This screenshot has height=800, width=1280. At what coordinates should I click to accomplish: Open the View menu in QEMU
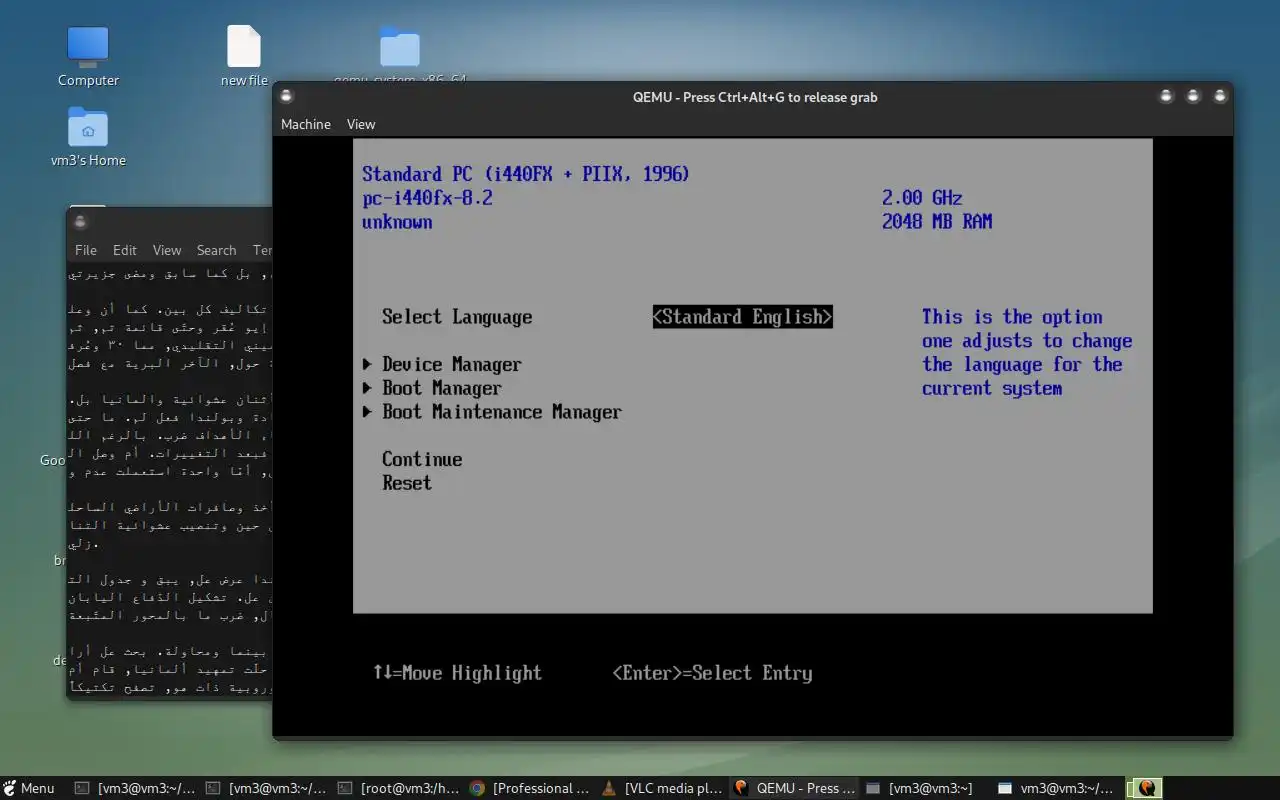coord(361,124)
